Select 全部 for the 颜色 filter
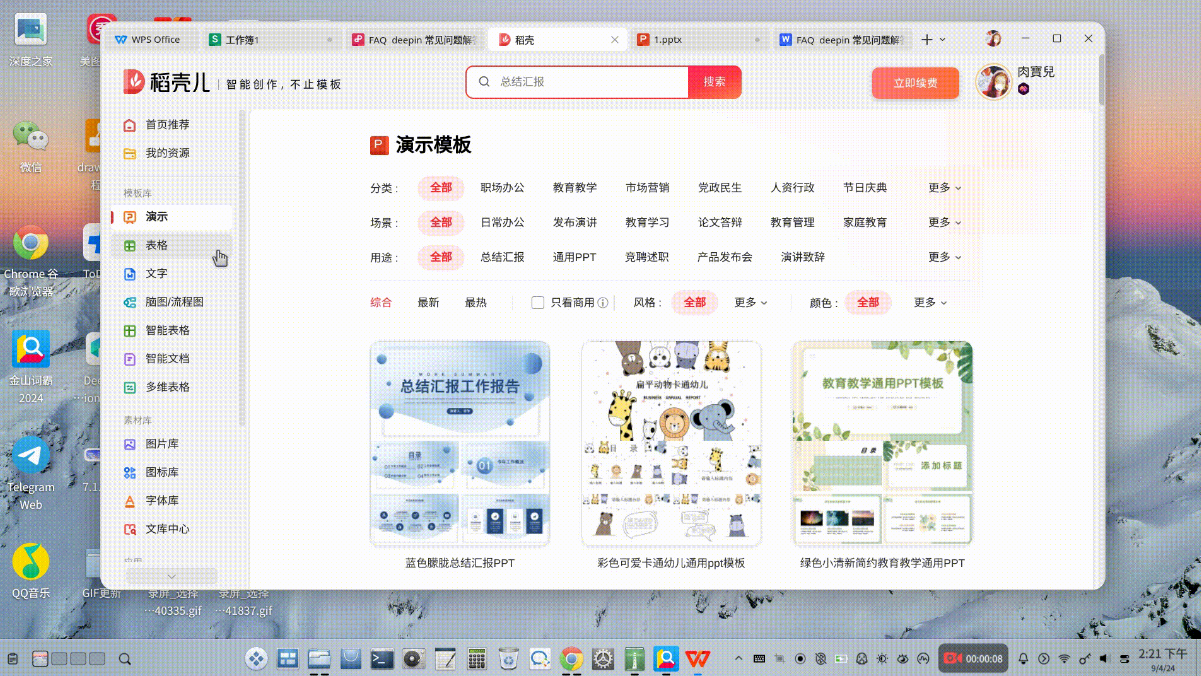1201x676 pixels. point(867,302)
